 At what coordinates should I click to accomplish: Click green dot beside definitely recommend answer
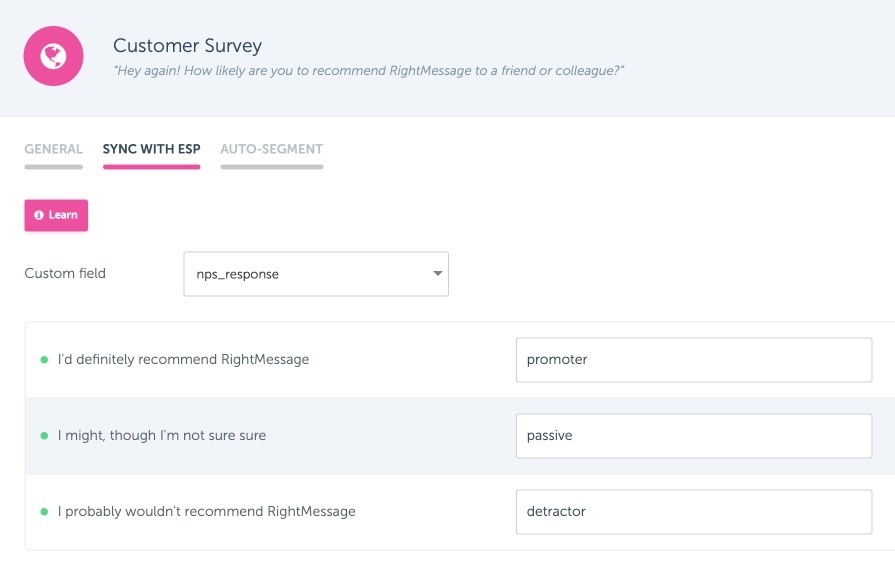point(44,360)
